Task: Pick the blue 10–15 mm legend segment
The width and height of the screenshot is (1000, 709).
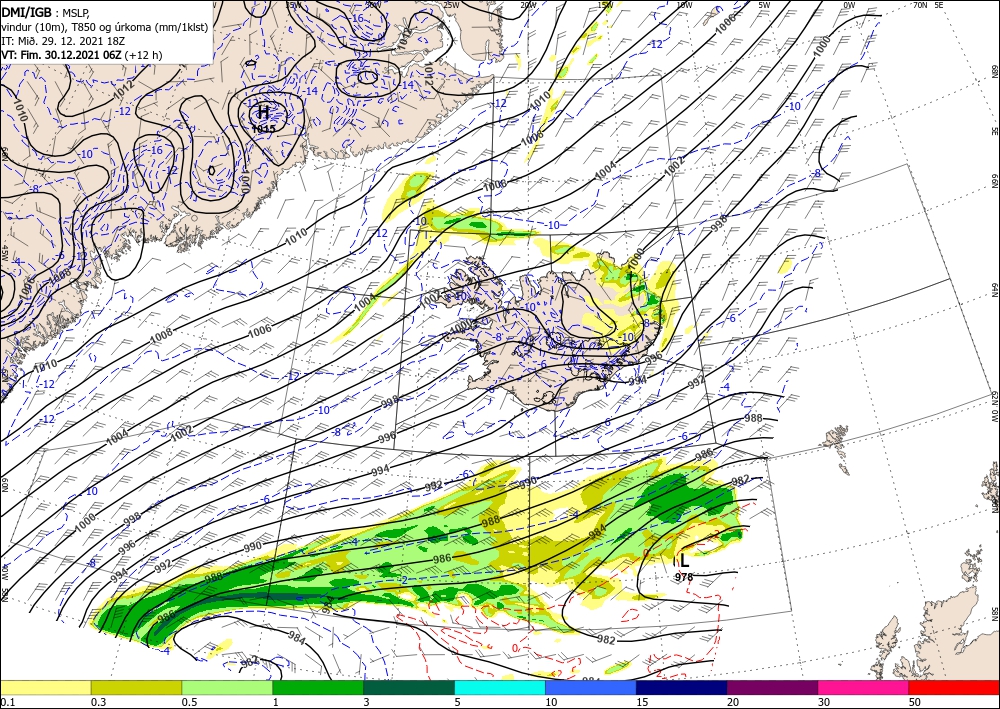Action: [x=591, y=687]
